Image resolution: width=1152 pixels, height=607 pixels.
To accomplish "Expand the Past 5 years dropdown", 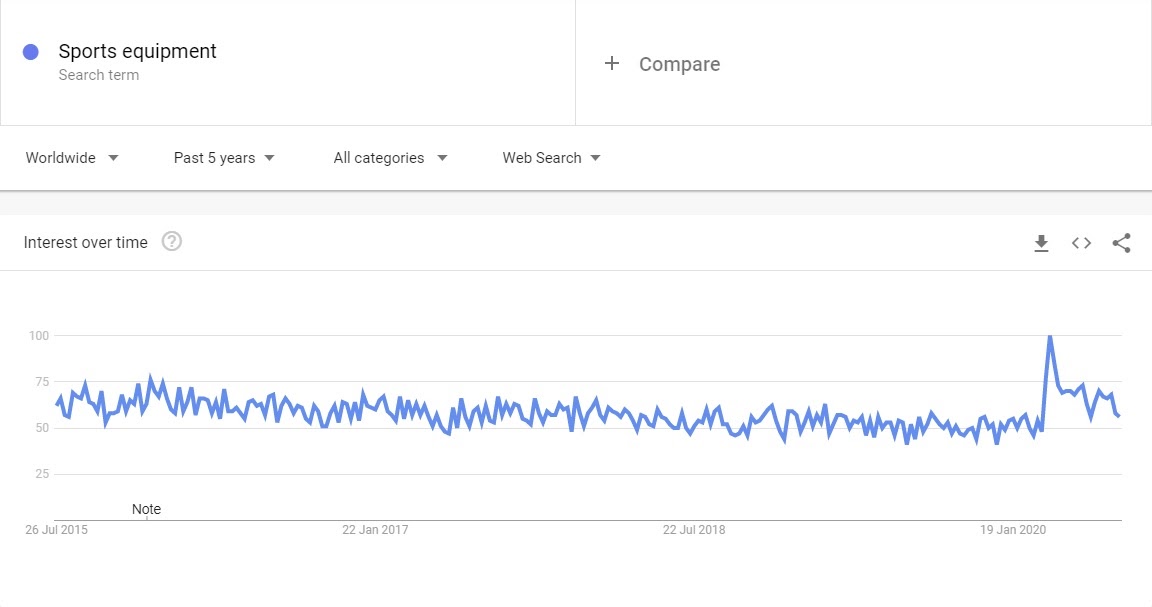I will 224,158.
